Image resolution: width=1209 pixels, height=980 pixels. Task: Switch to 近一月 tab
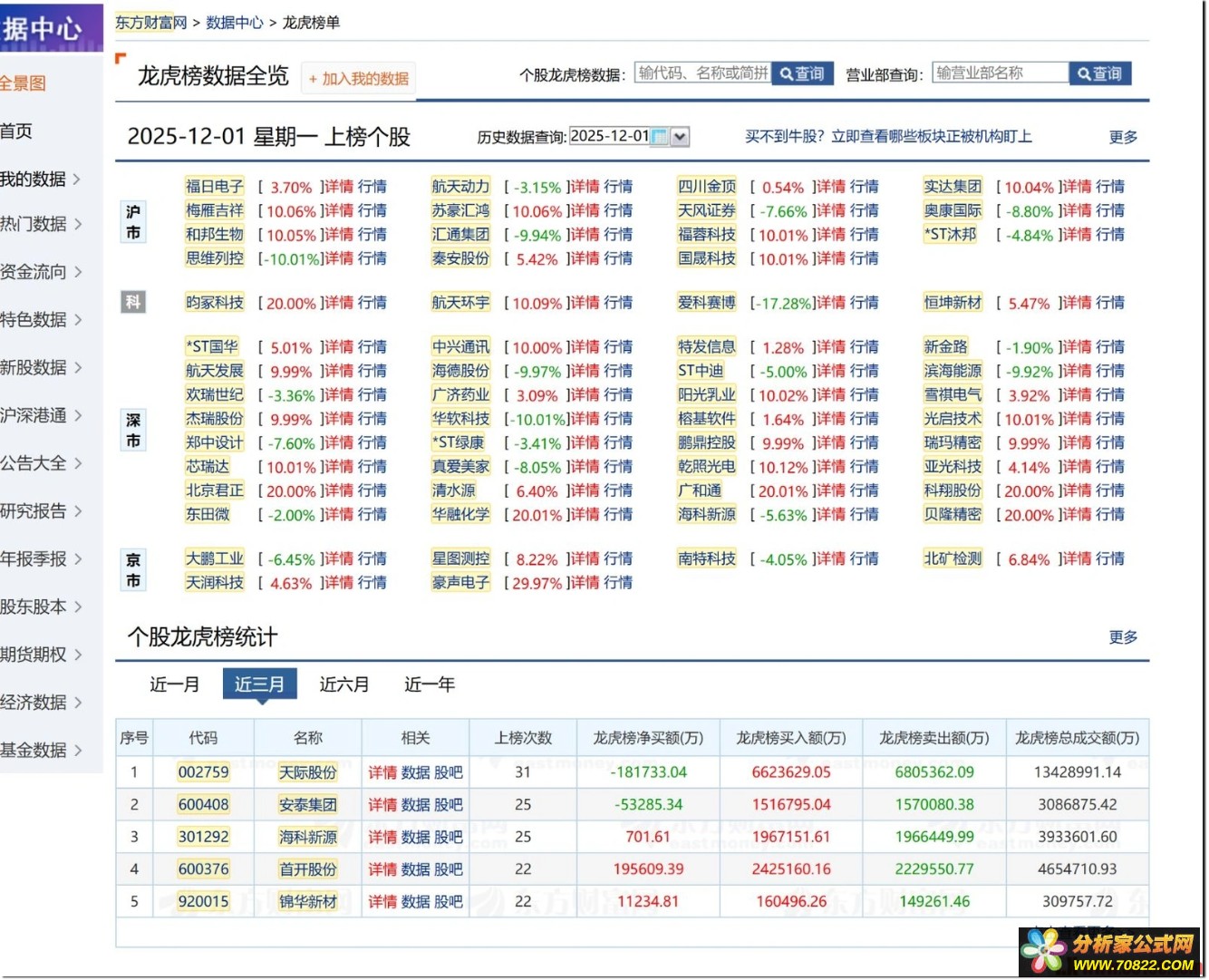pyautogui.click(x=174, y=684)
